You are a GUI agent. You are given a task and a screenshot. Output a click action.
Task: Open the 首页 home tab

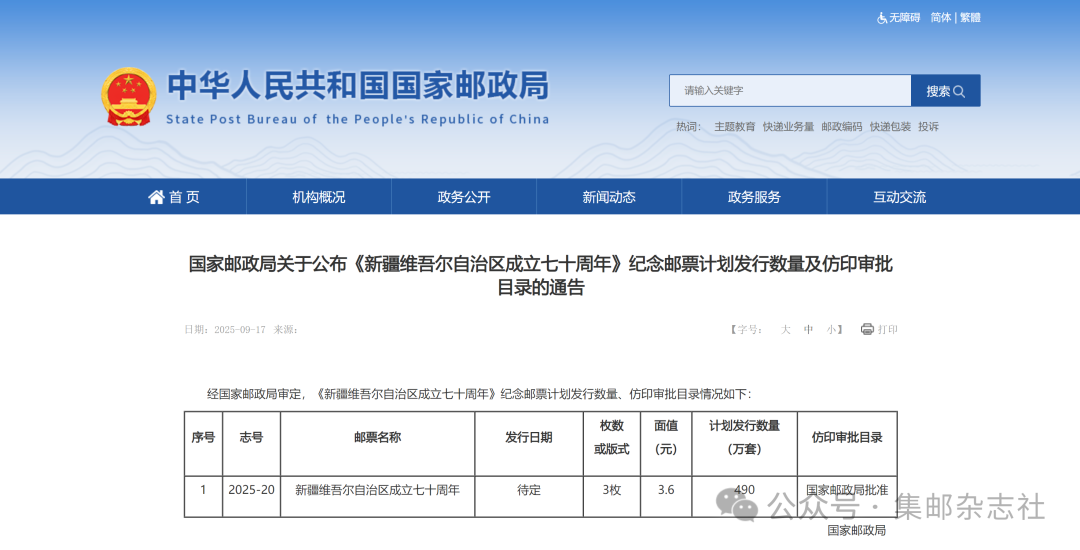[174, 197]
